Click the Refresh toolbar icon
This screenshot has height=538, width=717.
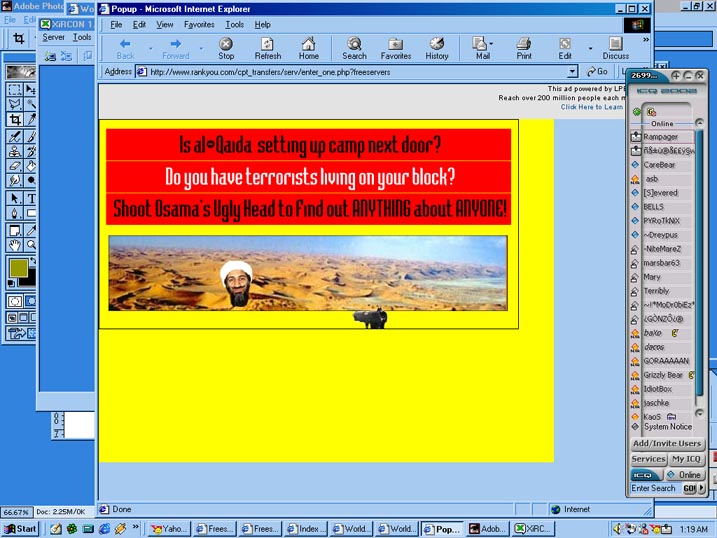point(268,48)
